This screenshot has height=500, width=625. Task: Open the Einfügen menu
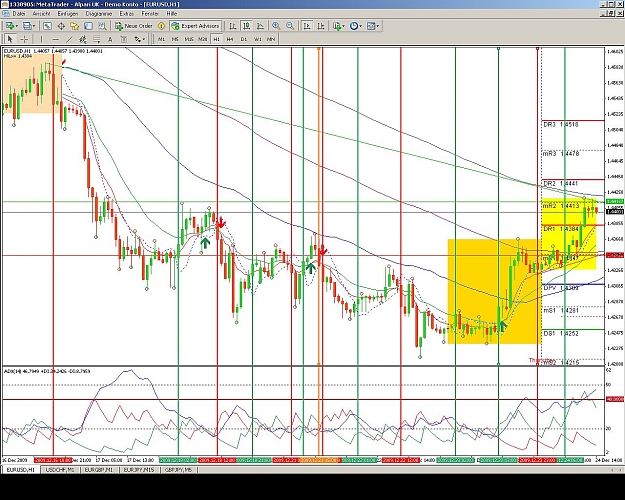click(x=68, y=14)
